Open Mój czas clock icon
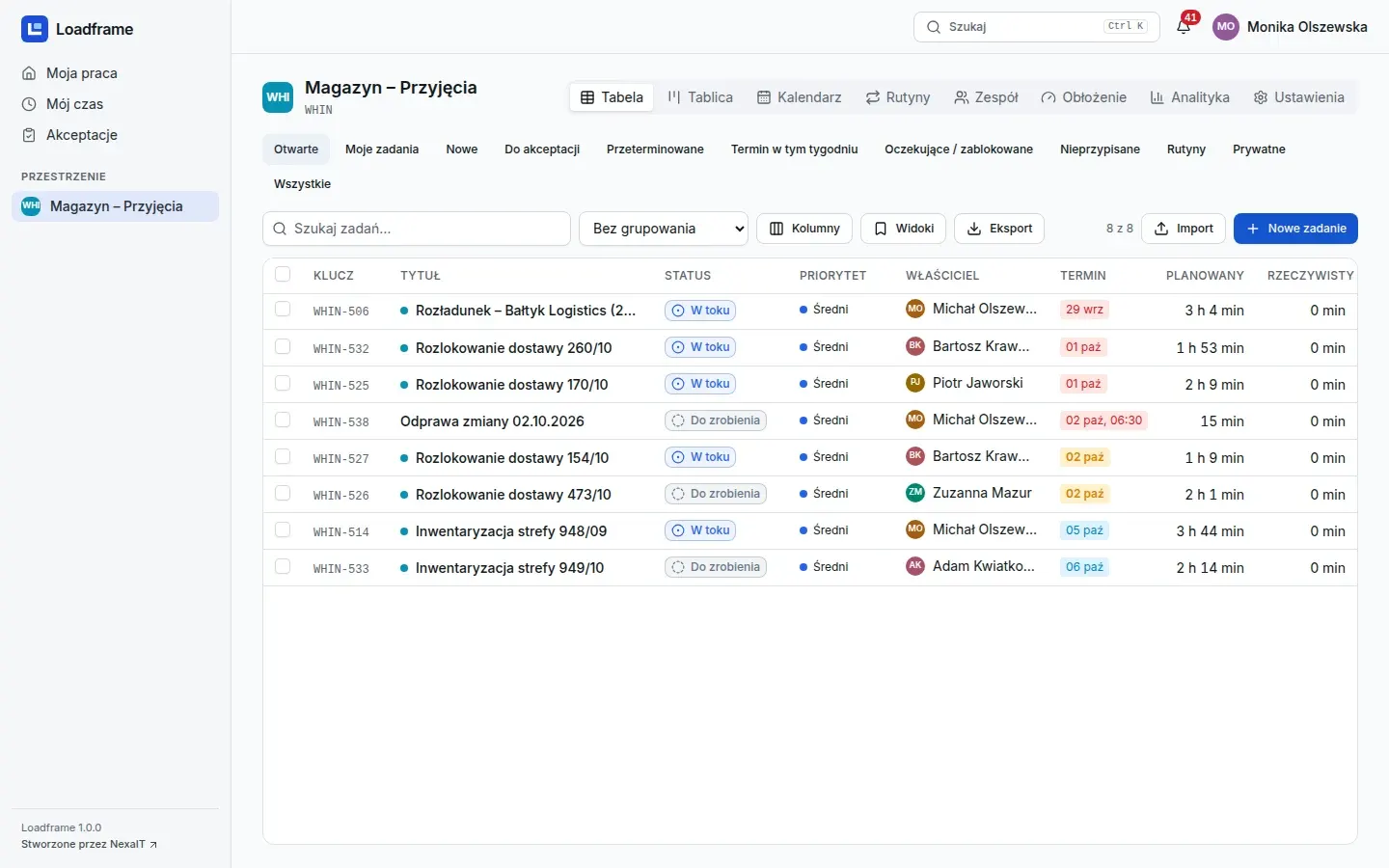 (x=29, y=104)
